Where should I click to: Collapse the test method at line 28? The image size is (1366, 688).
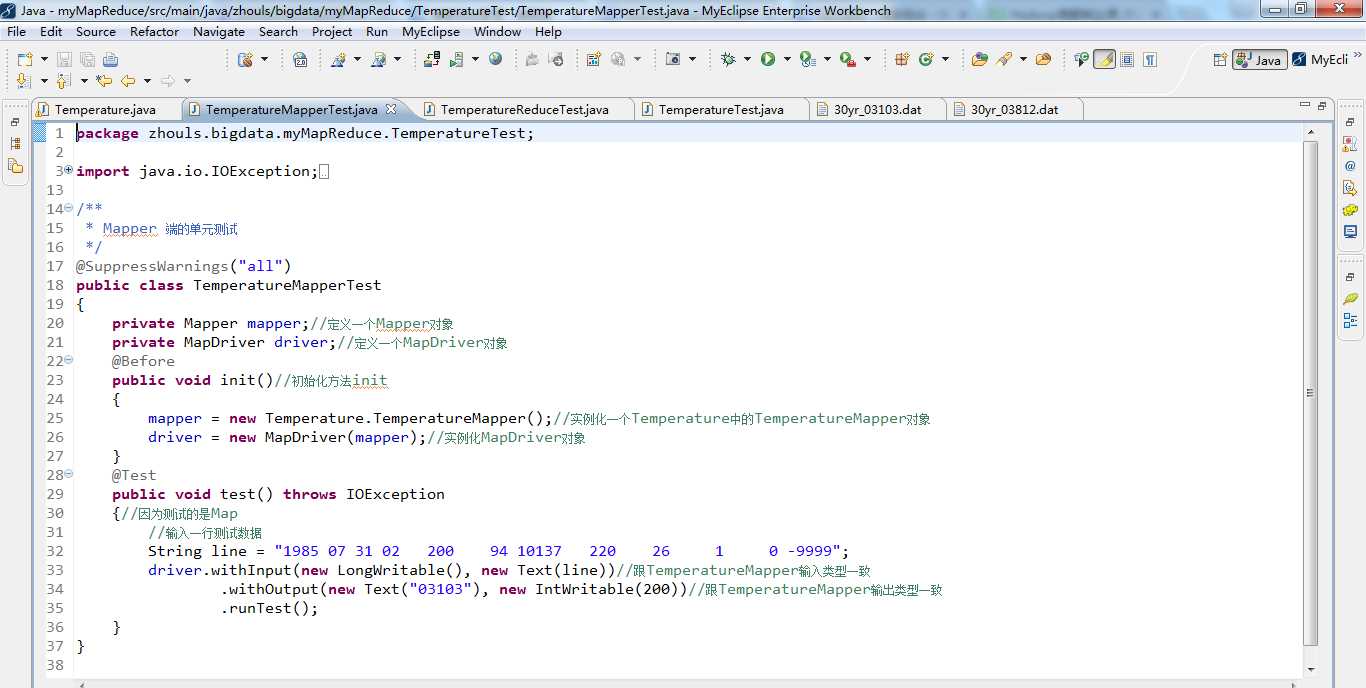pyautogui.click(x=68, y=475)
